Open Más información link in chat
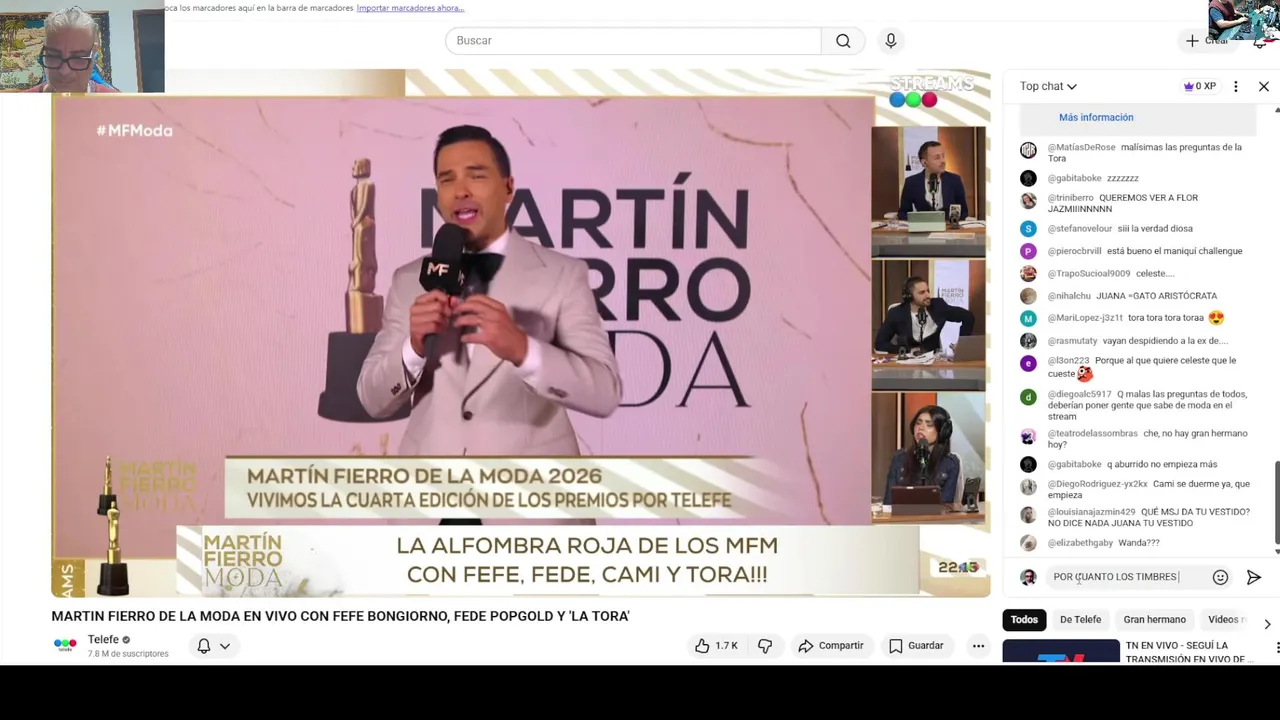Viewport: 1280px width, 720px height. [1096, 118]
